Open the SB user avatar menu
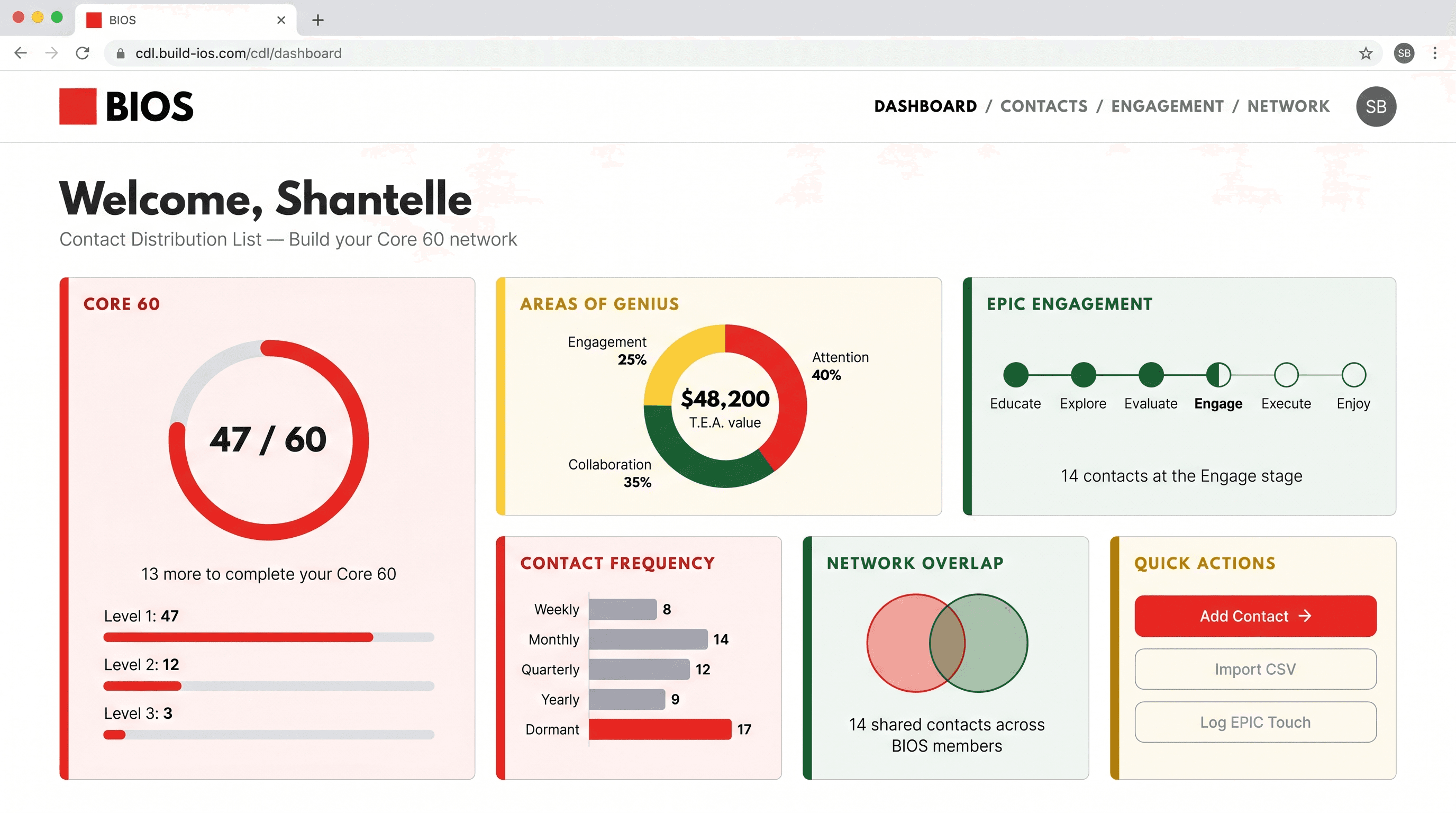Screen dimensions: 1456x813 pyautogui.click(x=1376, y=106)
